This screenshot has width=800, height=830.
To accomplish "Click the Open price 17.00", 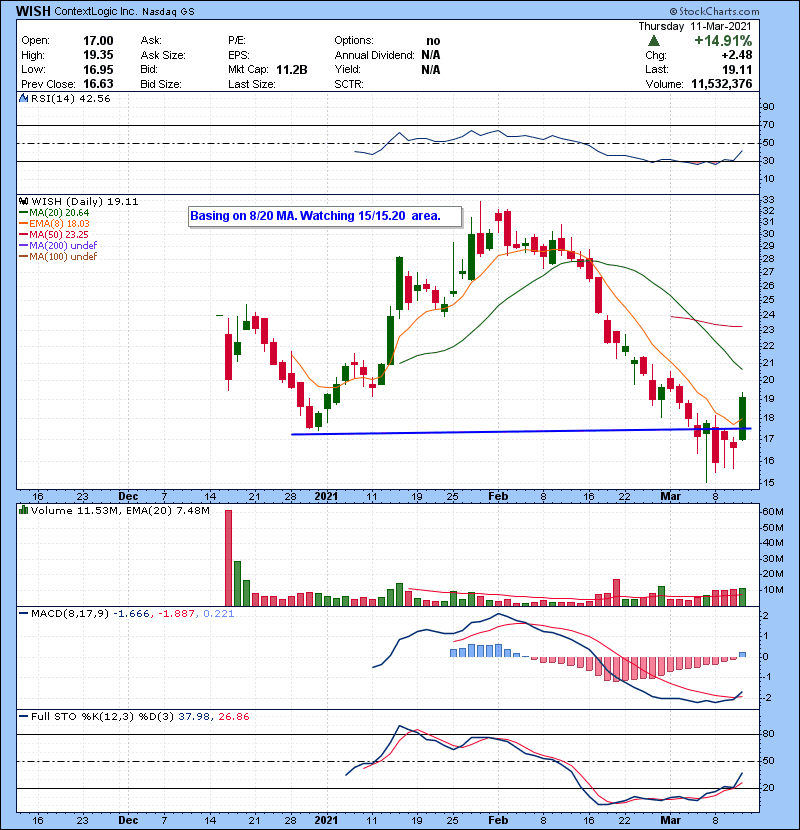I will (x=98, y=41).
